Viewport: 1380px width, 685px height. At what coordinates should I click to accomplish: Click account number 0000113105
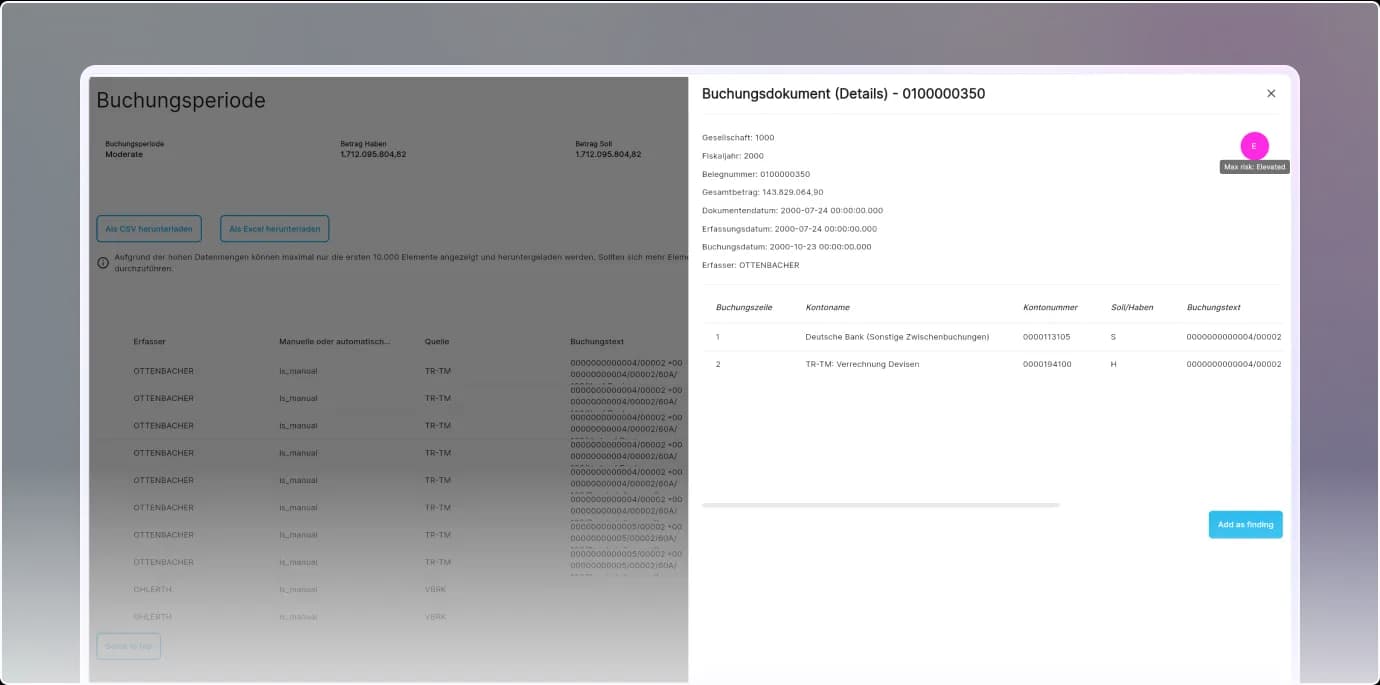[1046, 337]
